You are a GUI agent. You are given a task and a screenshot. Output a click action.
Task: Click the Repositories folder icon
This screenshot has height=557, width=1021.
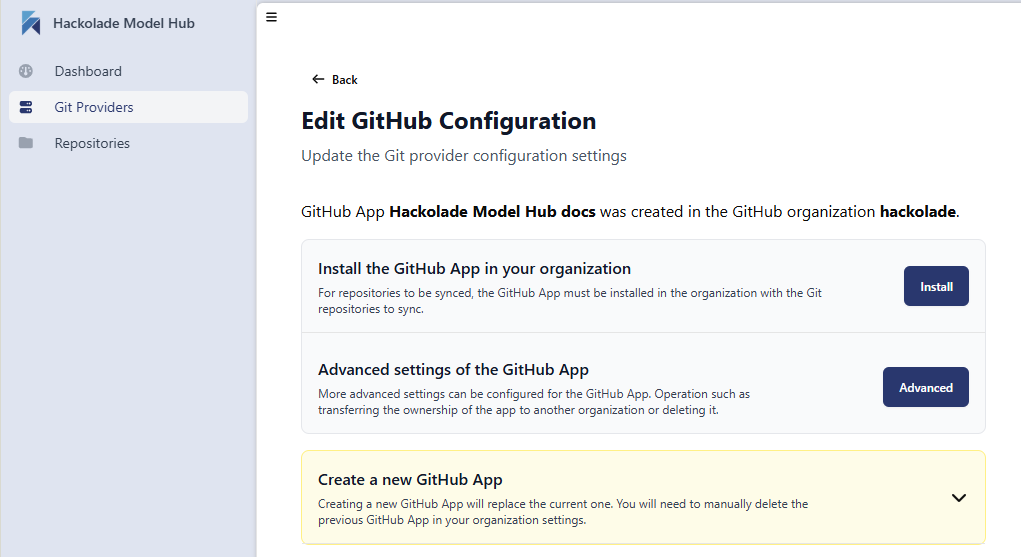pos(26,143)
